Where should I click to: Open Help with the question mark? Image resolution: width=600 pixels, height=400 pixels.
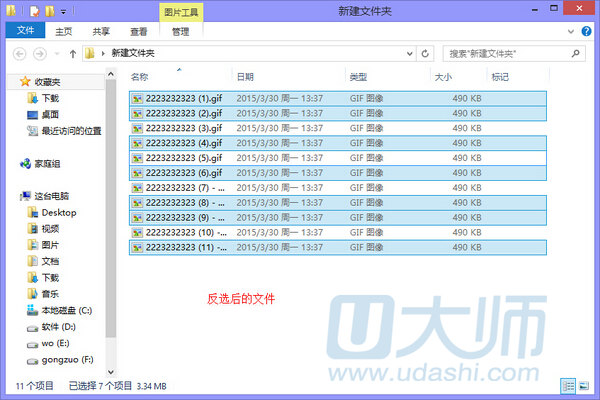(586, 31)
